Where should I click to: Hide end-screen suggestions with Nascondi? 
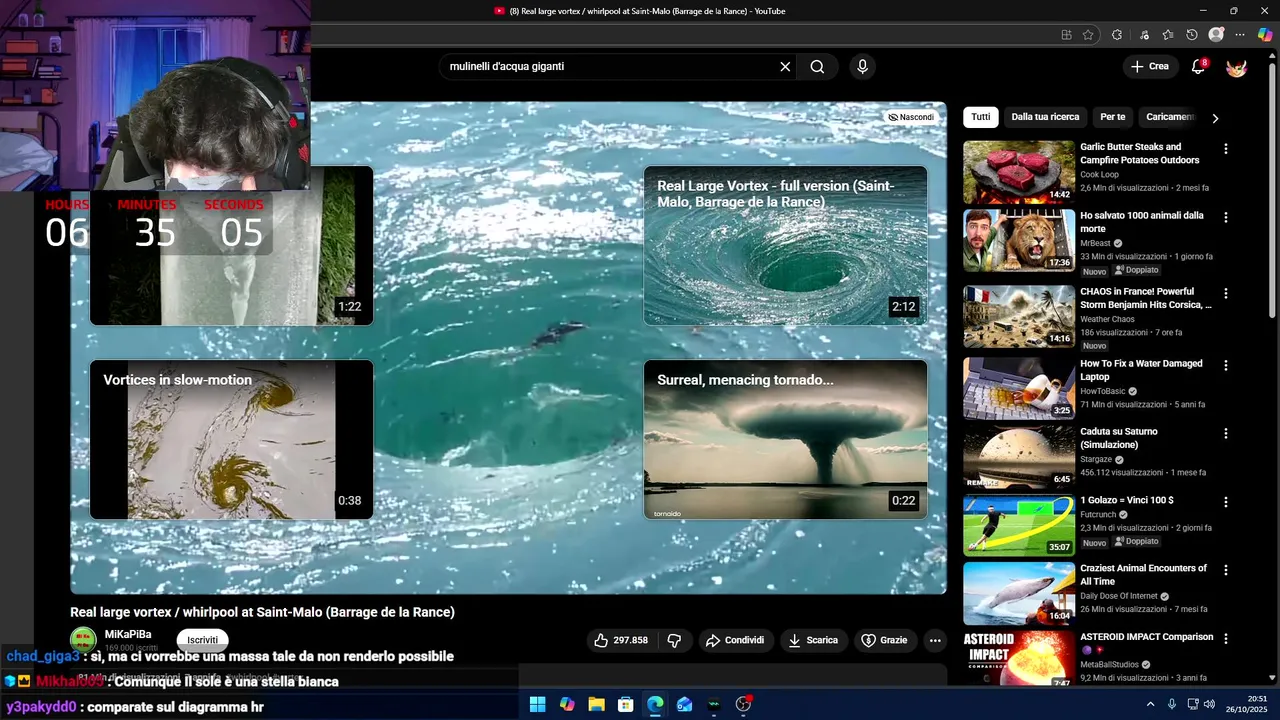pyautogui.click(x=911, y=117)
